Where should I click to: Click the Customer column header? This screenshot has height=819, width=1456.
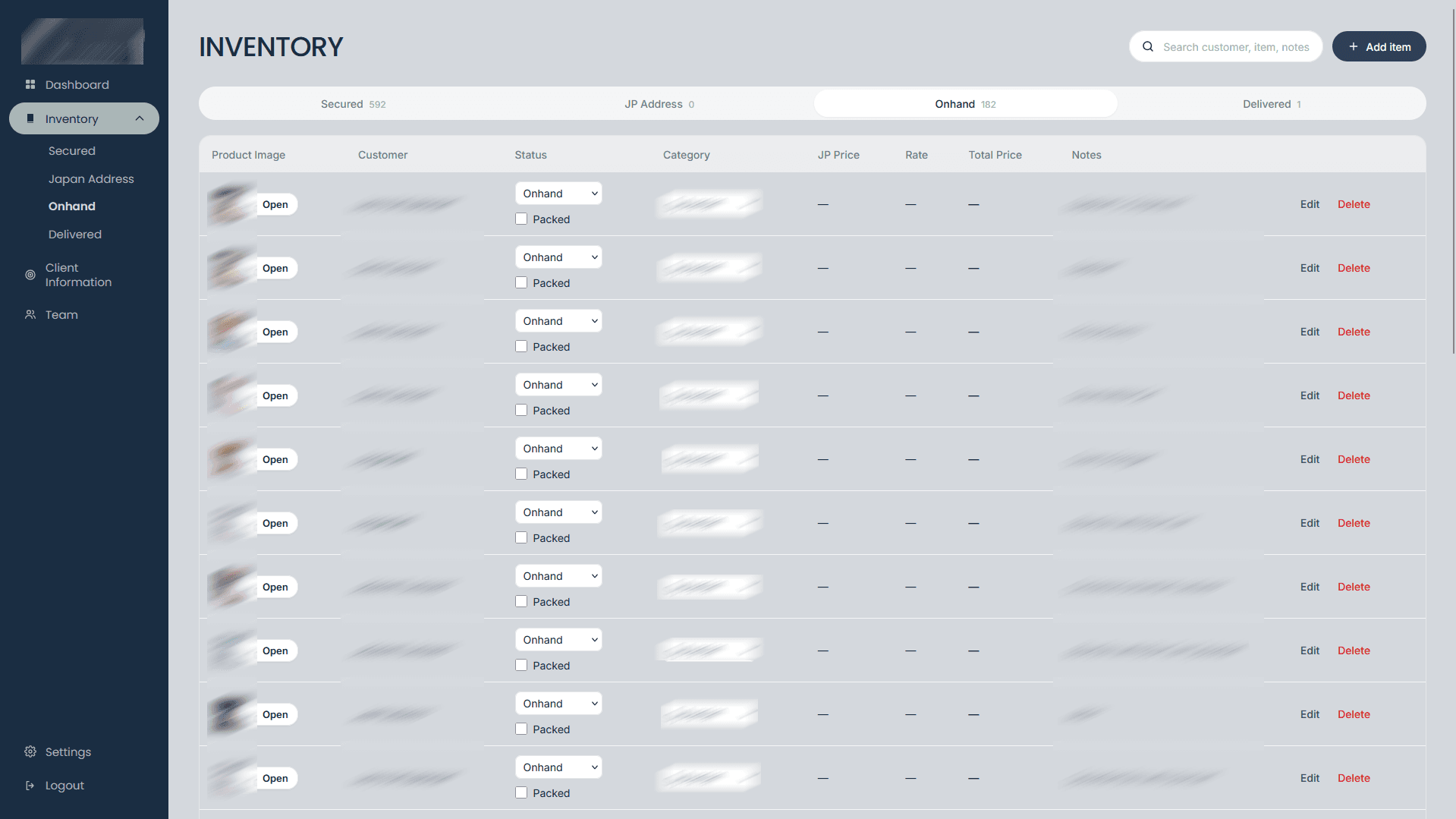(x=382, y=155)
